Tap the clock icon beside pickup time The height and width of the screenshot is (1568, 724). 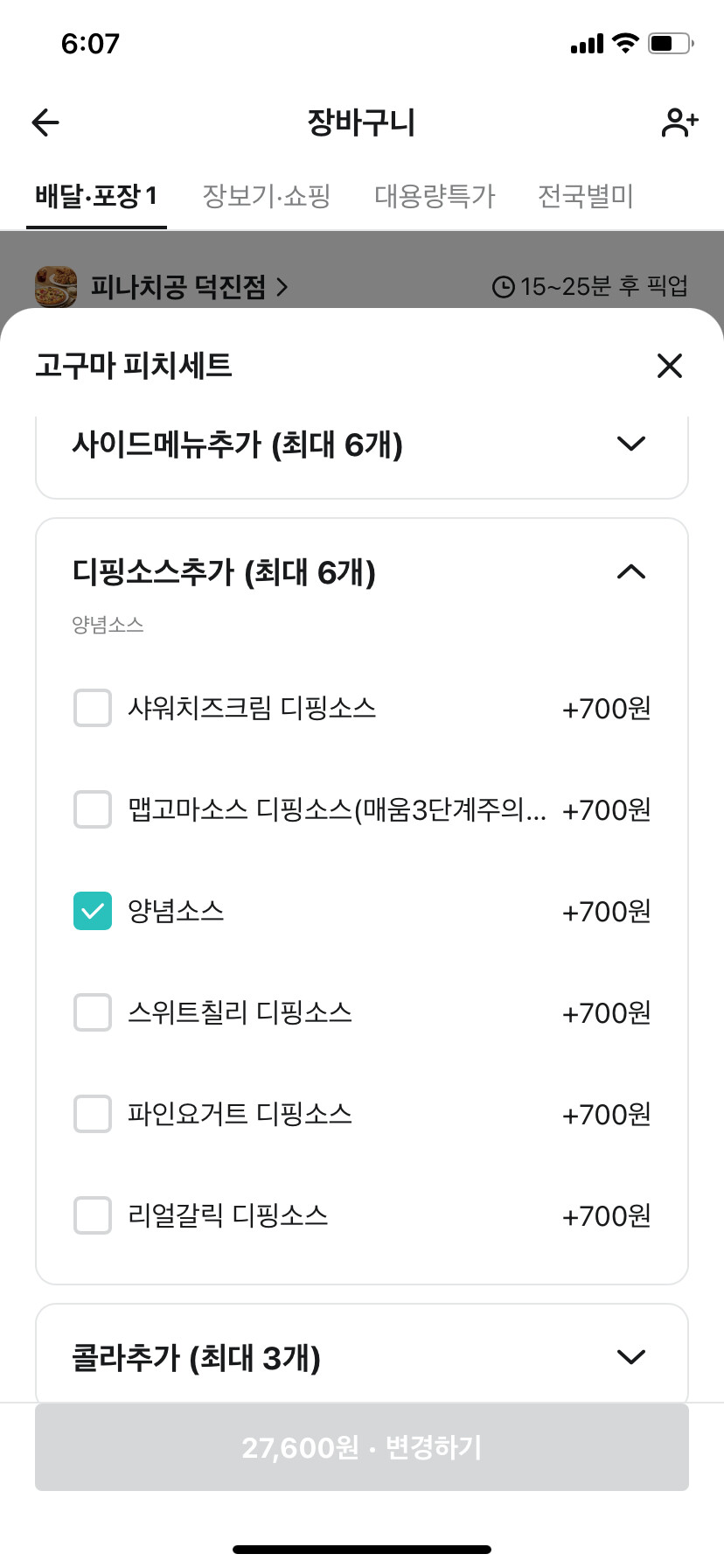pos(503,287)
